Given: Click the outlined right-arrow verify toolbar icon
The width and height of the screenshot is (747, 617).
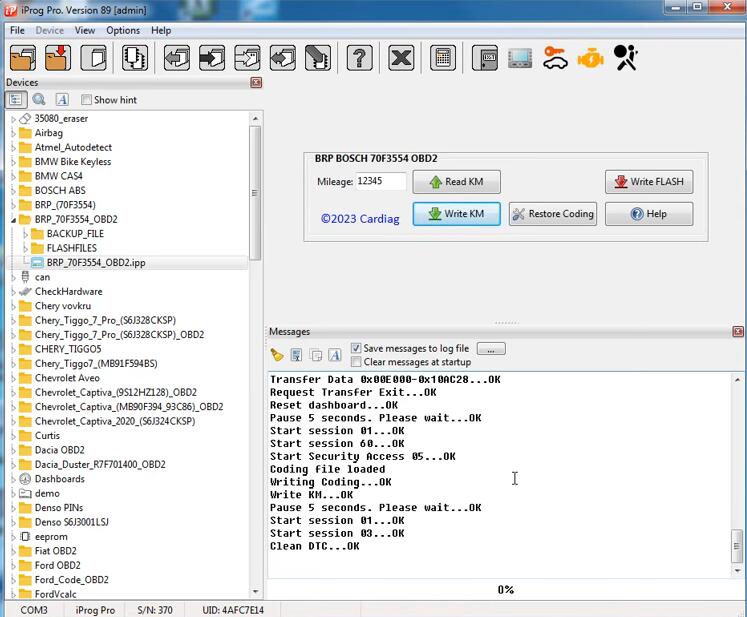Looking at the screenshot, I should click(247, 58).
